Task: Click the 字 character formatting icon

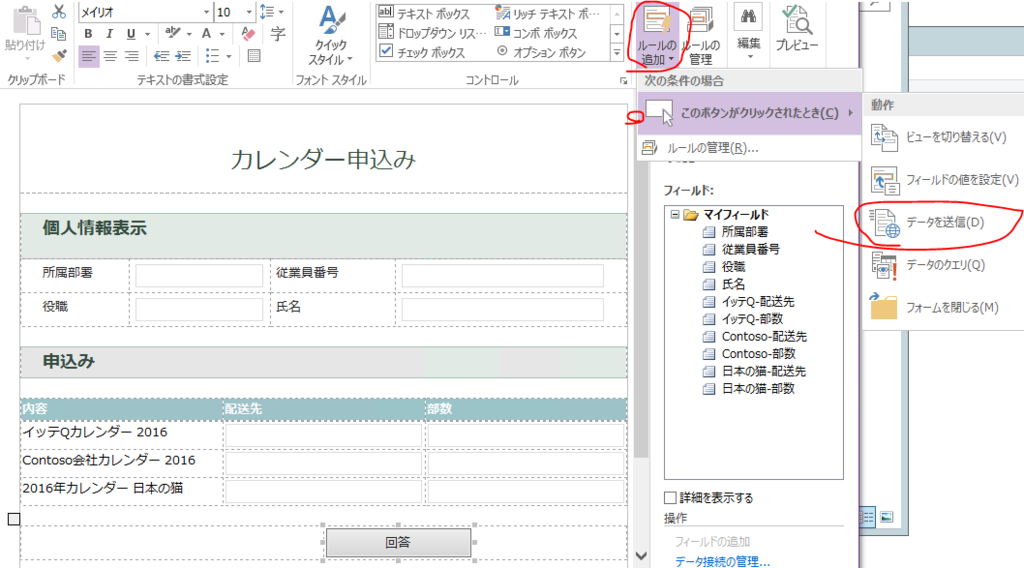Action: [x=278, y=33]
